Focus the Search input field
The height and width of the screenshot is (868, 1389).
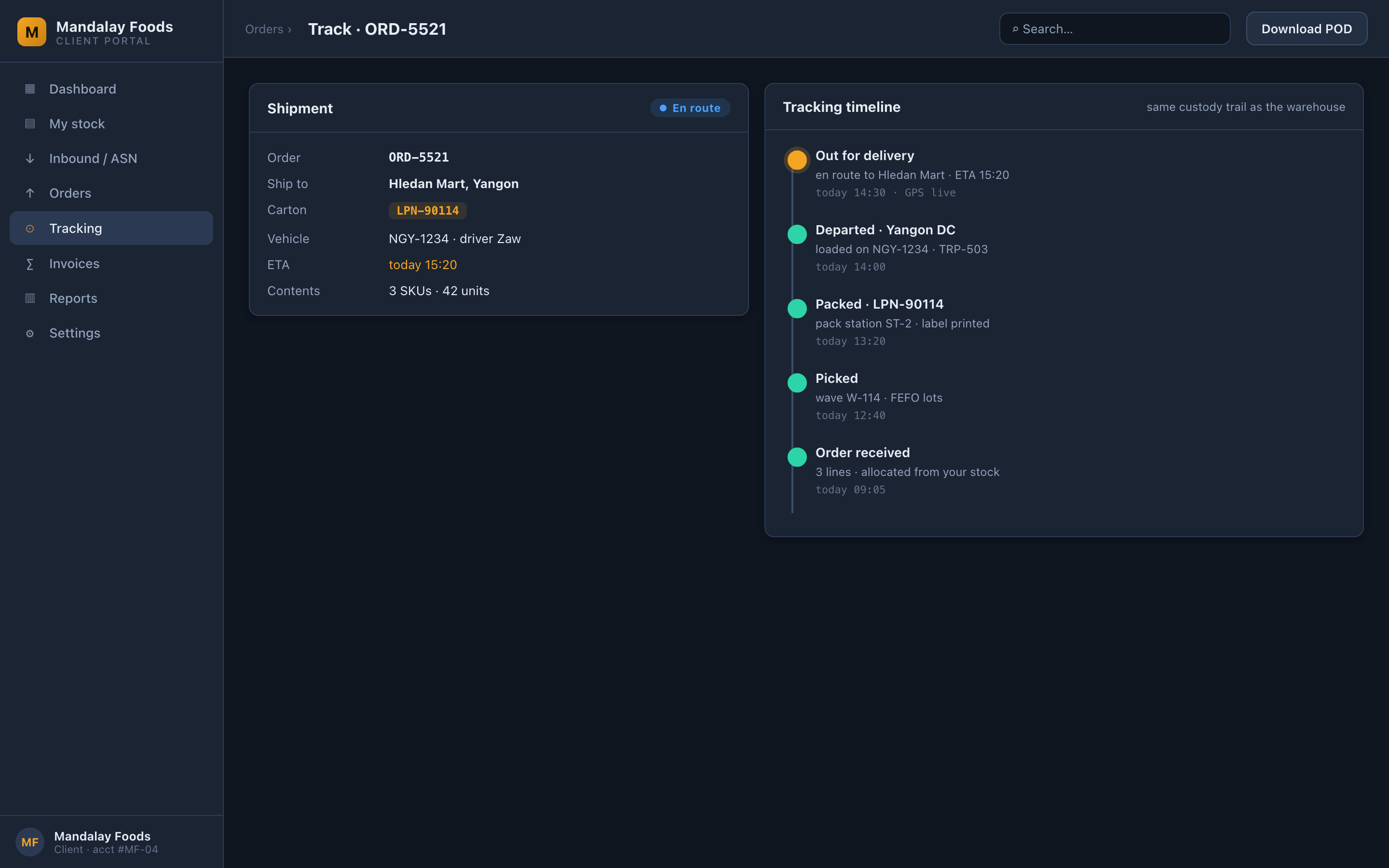click(1115, 29)
